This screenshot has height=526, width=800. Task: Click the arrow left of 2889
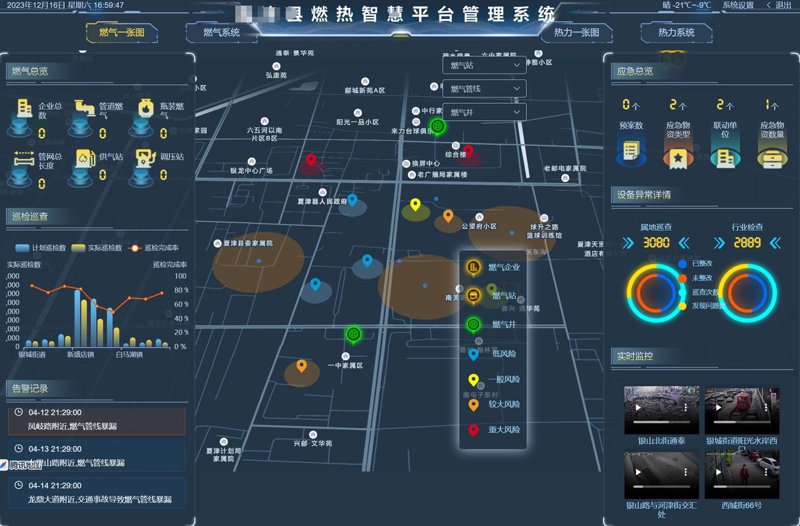tap(719, 242)
